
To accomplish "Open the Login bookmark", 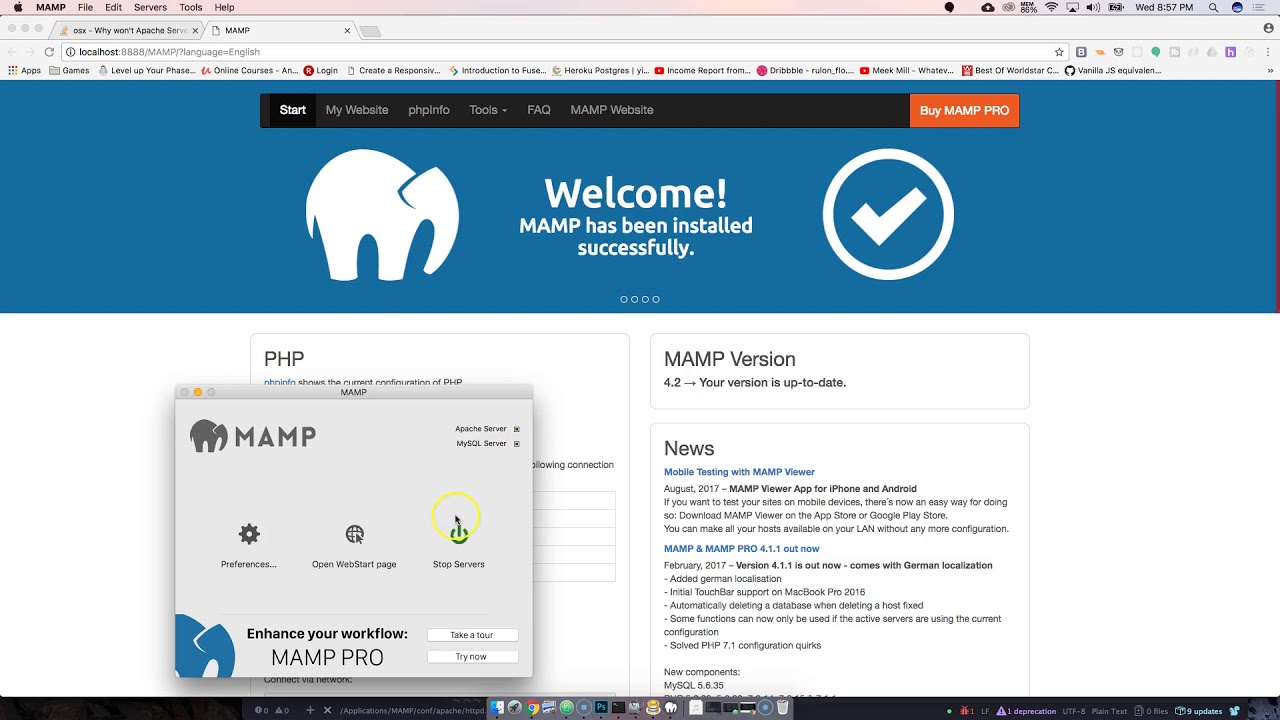I will pyautogui.click(x=320, y=71).
